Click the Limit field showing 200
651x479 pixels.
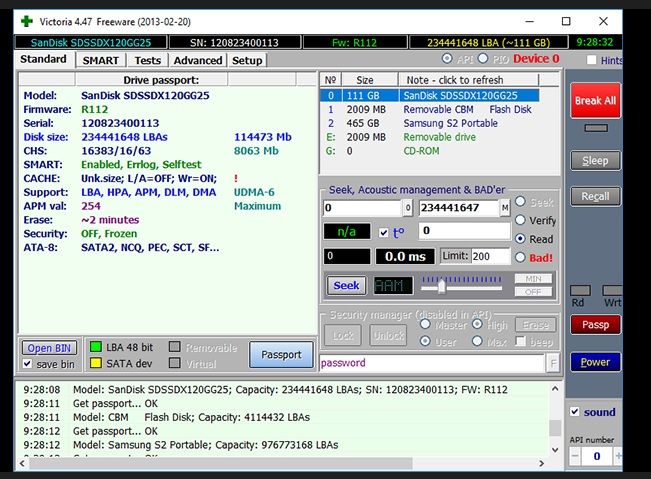(x=490, y=256)
